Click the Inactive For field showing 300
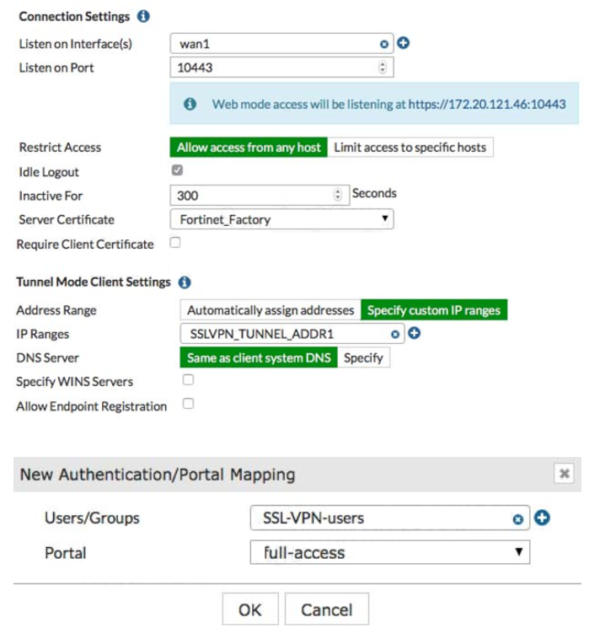 pyautogui.click(x=260, y=195)
